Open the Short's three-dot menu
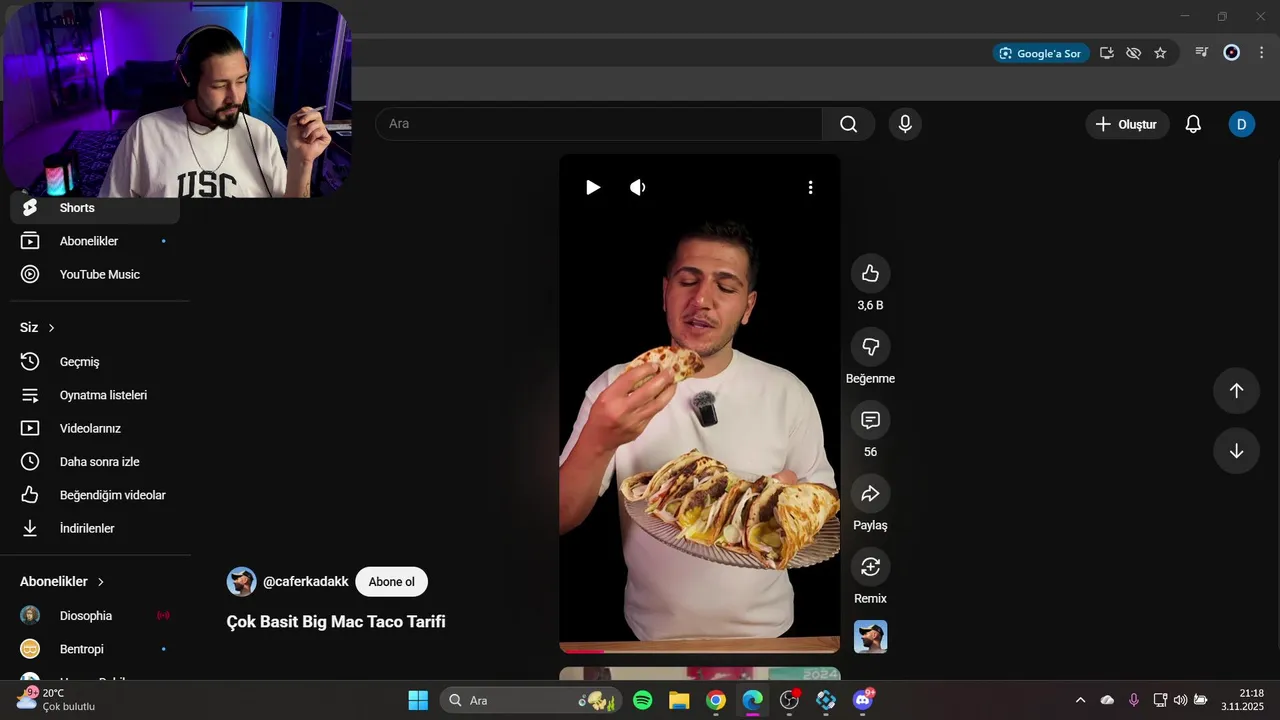 (x=810, y=187)
